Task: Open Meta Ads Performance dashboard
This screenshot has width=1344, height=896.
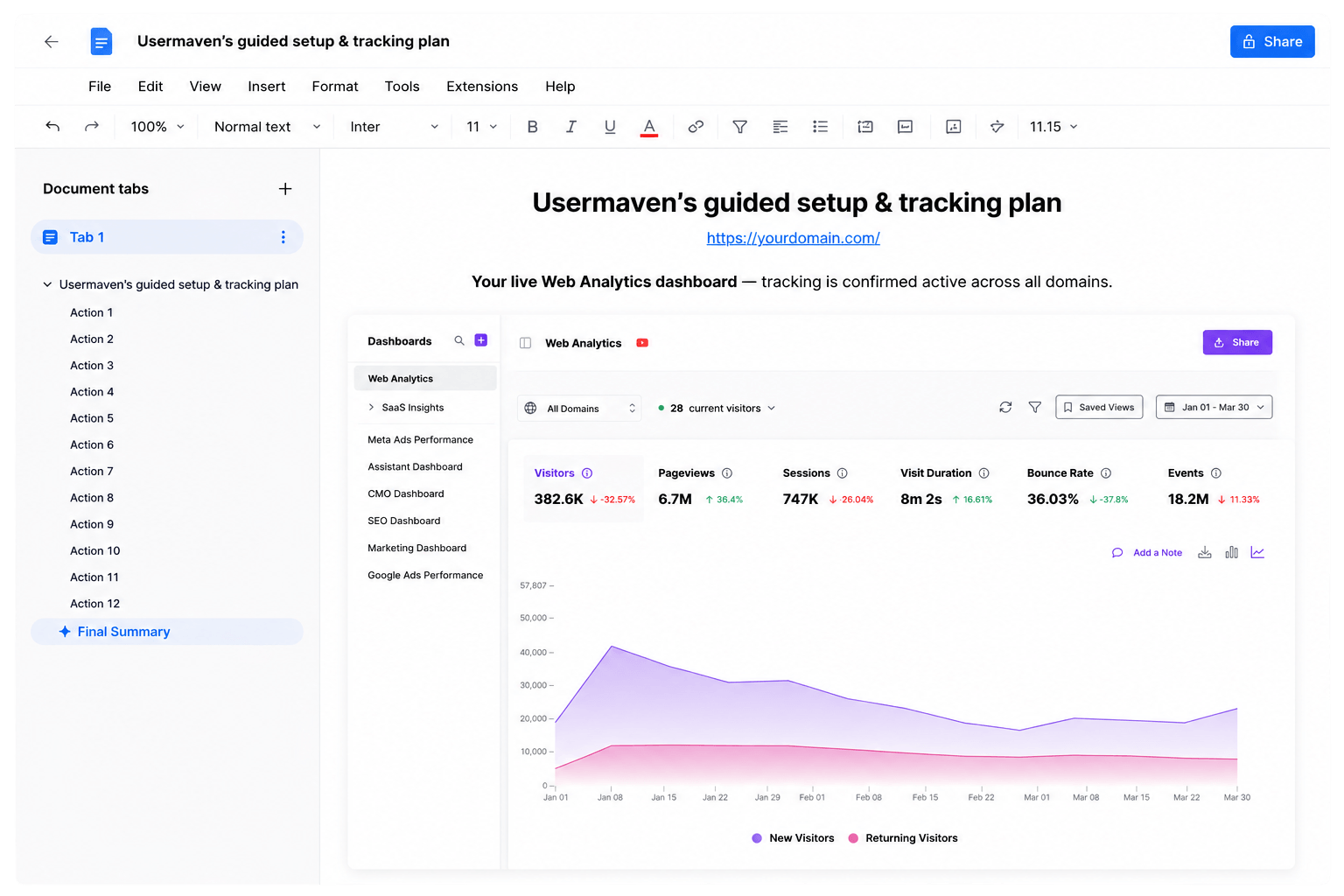Action: coord(421,440)
